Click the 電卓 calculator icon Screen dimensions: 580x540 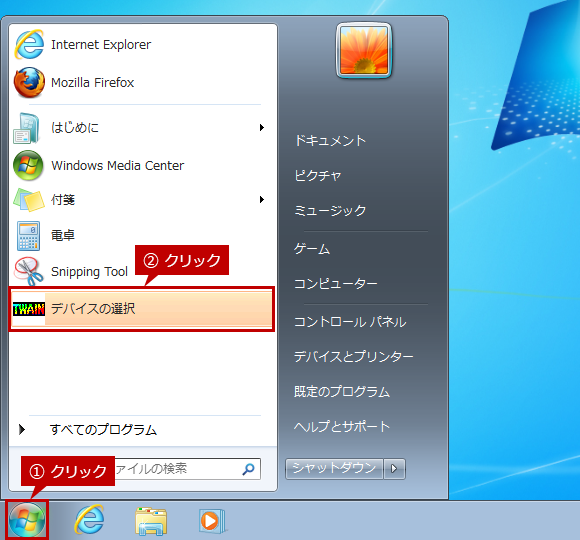[28, 236]
